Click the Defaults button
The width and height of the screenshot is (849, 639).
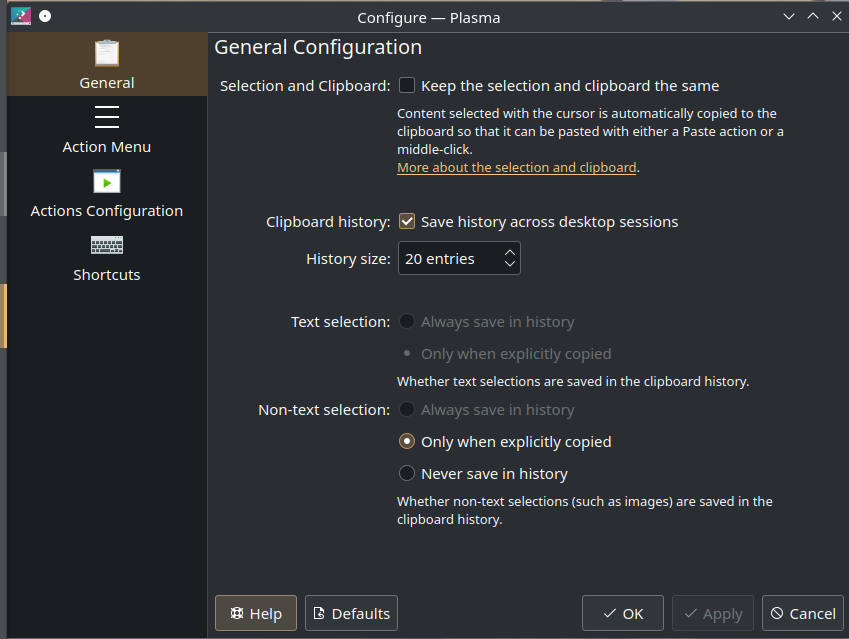click(x=351, y=613)
